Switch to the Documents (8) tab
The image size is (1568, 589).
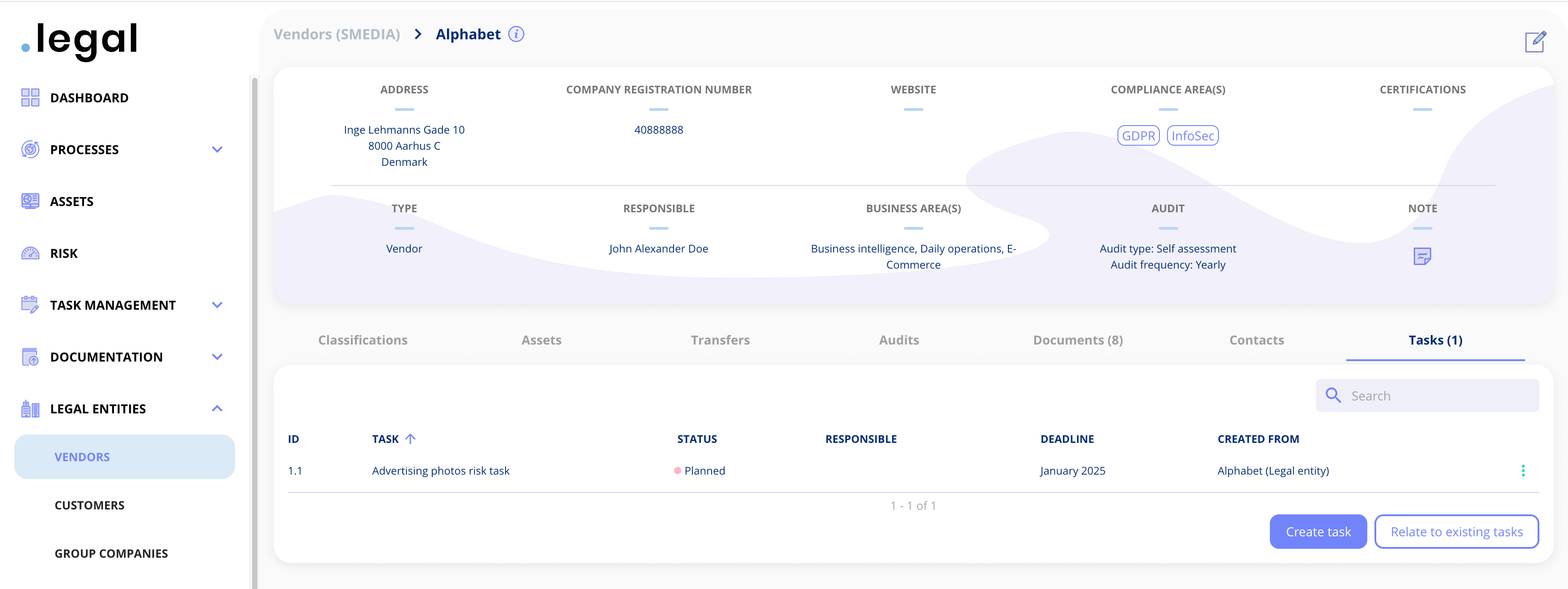pyautogui.click(x=1078, y=340)
